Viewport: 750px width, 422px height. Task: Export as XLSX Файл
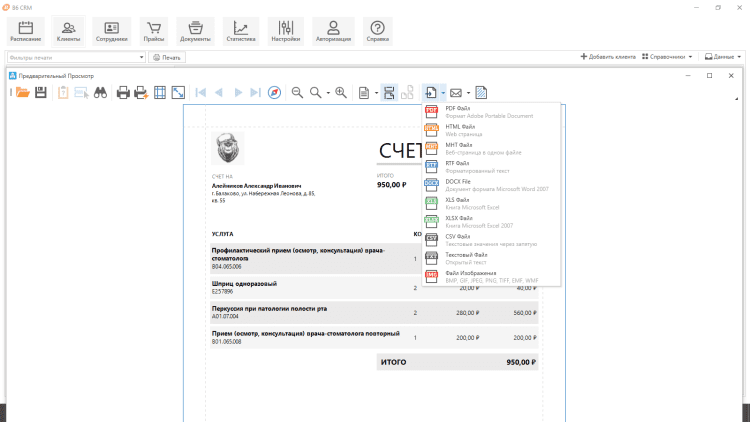tap(491, 222)
